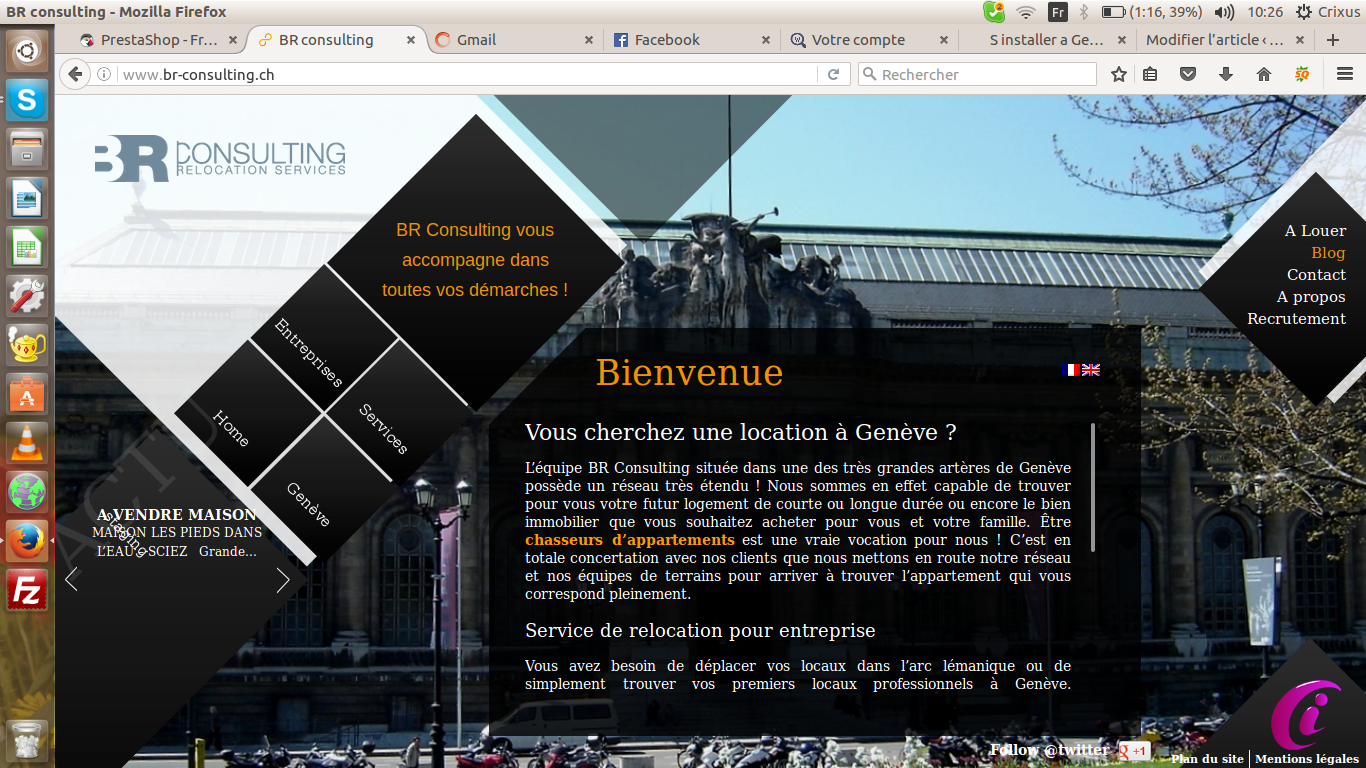
Task: Bookmark this page with the star icon
Action: [x=1119, y=74]
